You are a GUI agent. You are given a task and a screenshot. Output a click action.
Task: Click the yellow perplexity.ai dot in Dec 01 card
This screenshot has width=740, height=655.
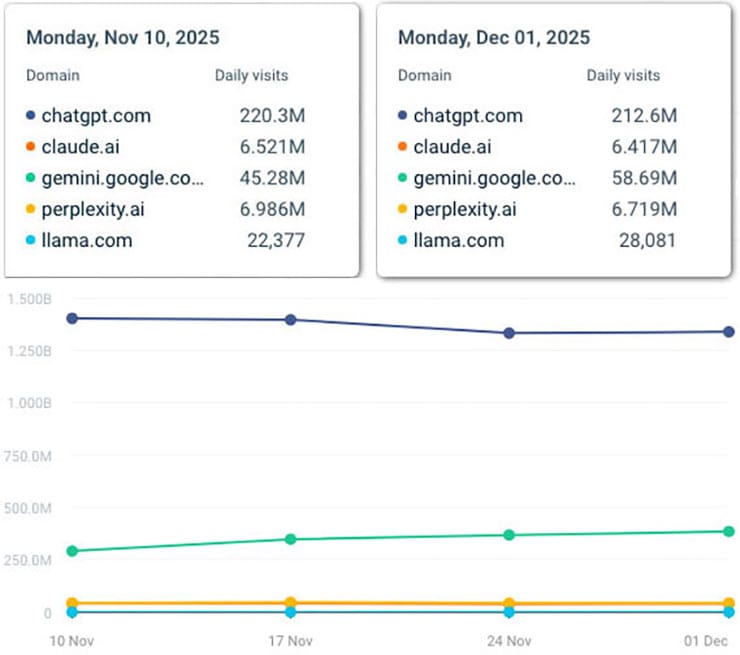coord(403,210)
